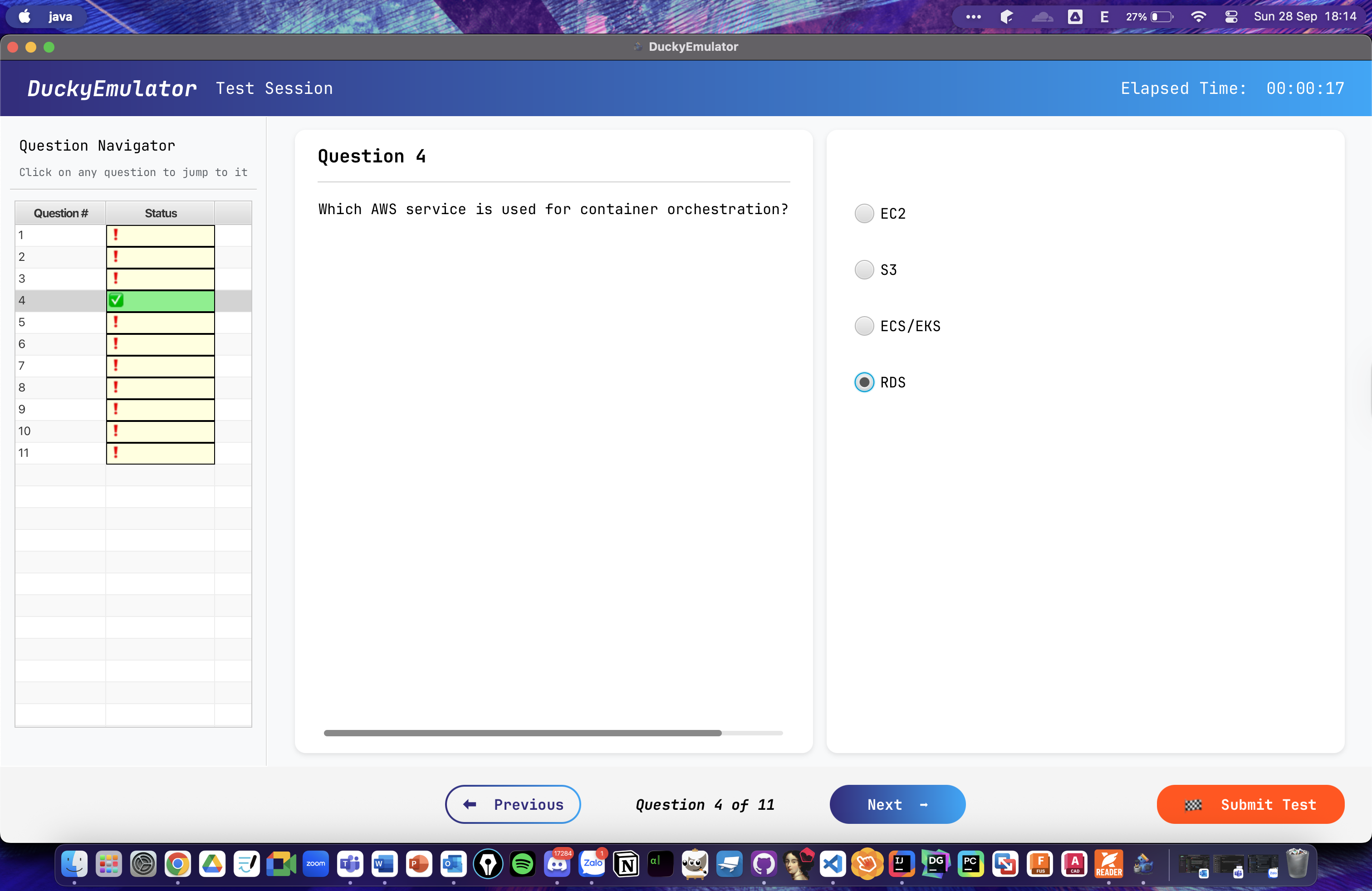Open question 11 from the navigator

click(133, 453)
